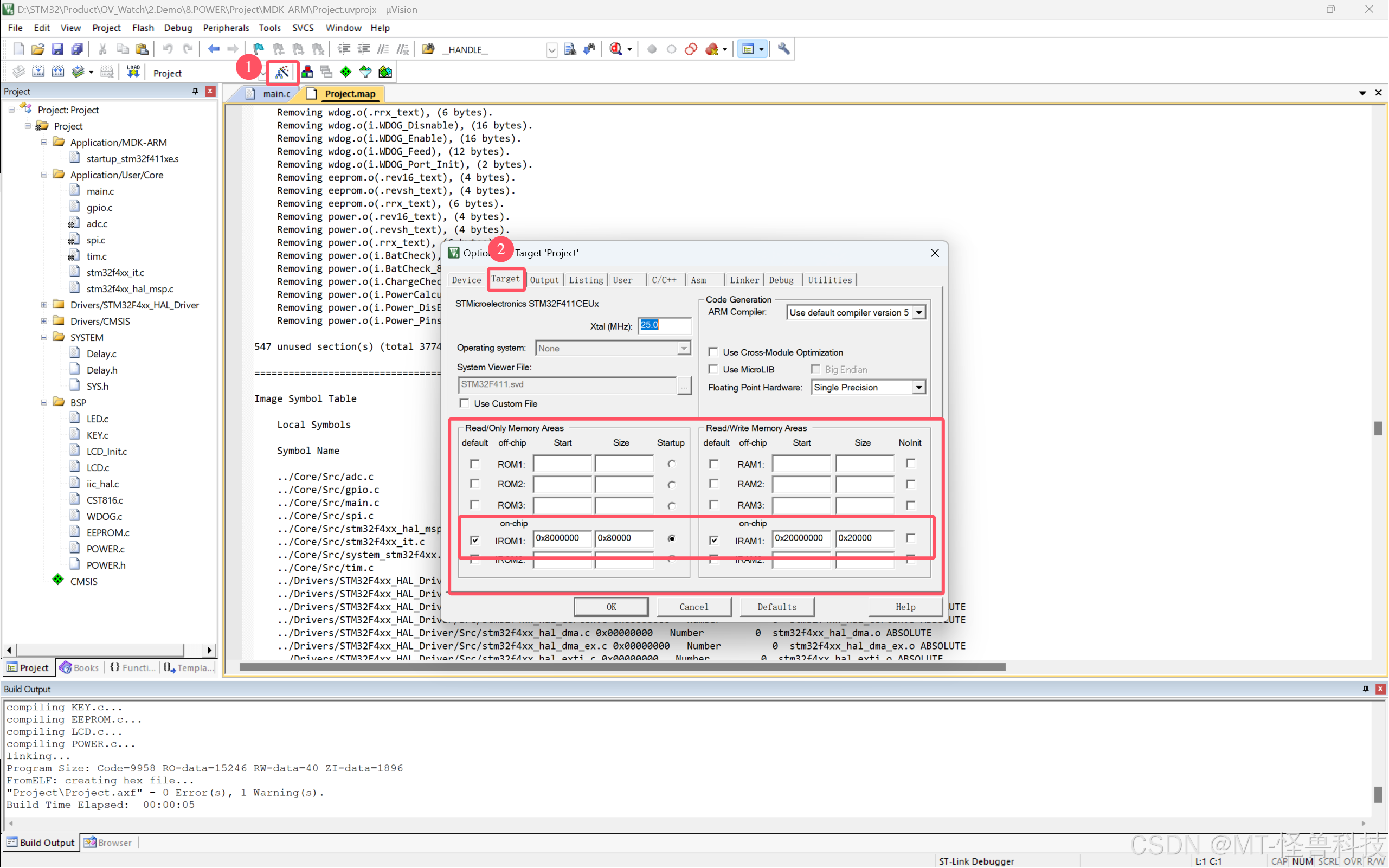Click the Start/Stop Debug Session icon
Image resolution: width=1389 pixels, height=868 pixels.
tap(616, 49)
